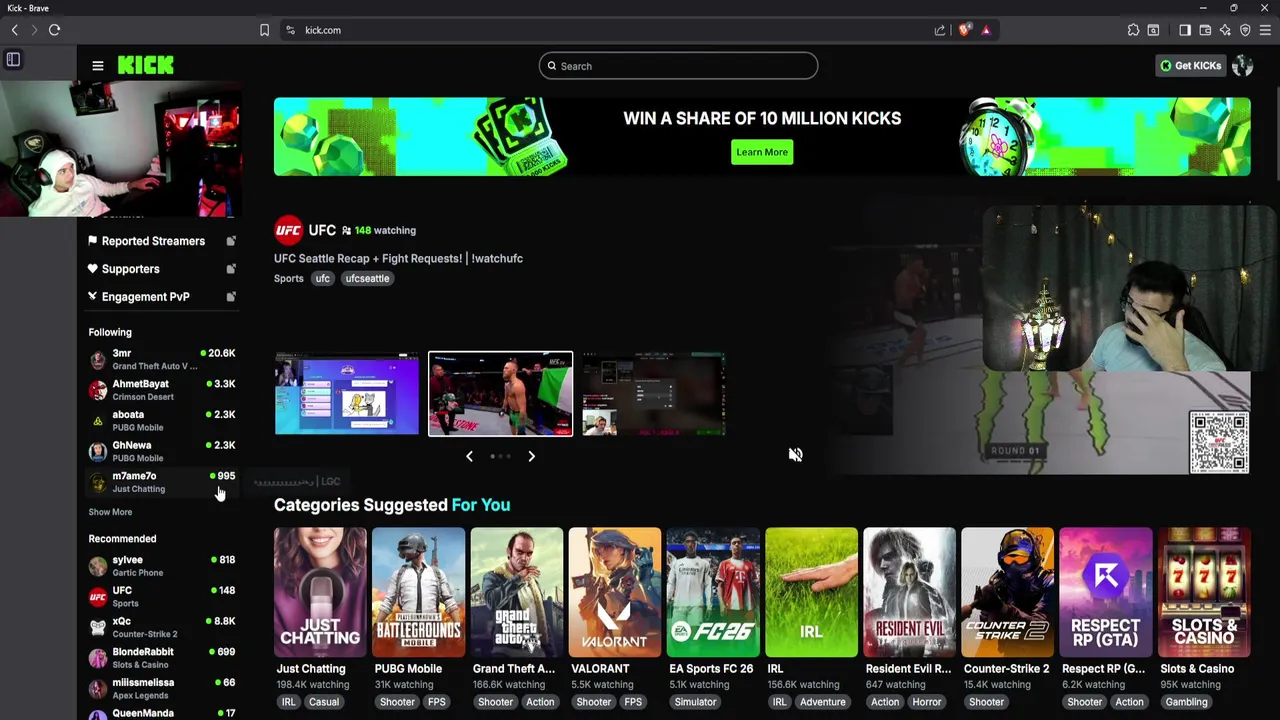
Task: Open BlondeRabbit avatar in Recommended list
Action: click(97, 658)
